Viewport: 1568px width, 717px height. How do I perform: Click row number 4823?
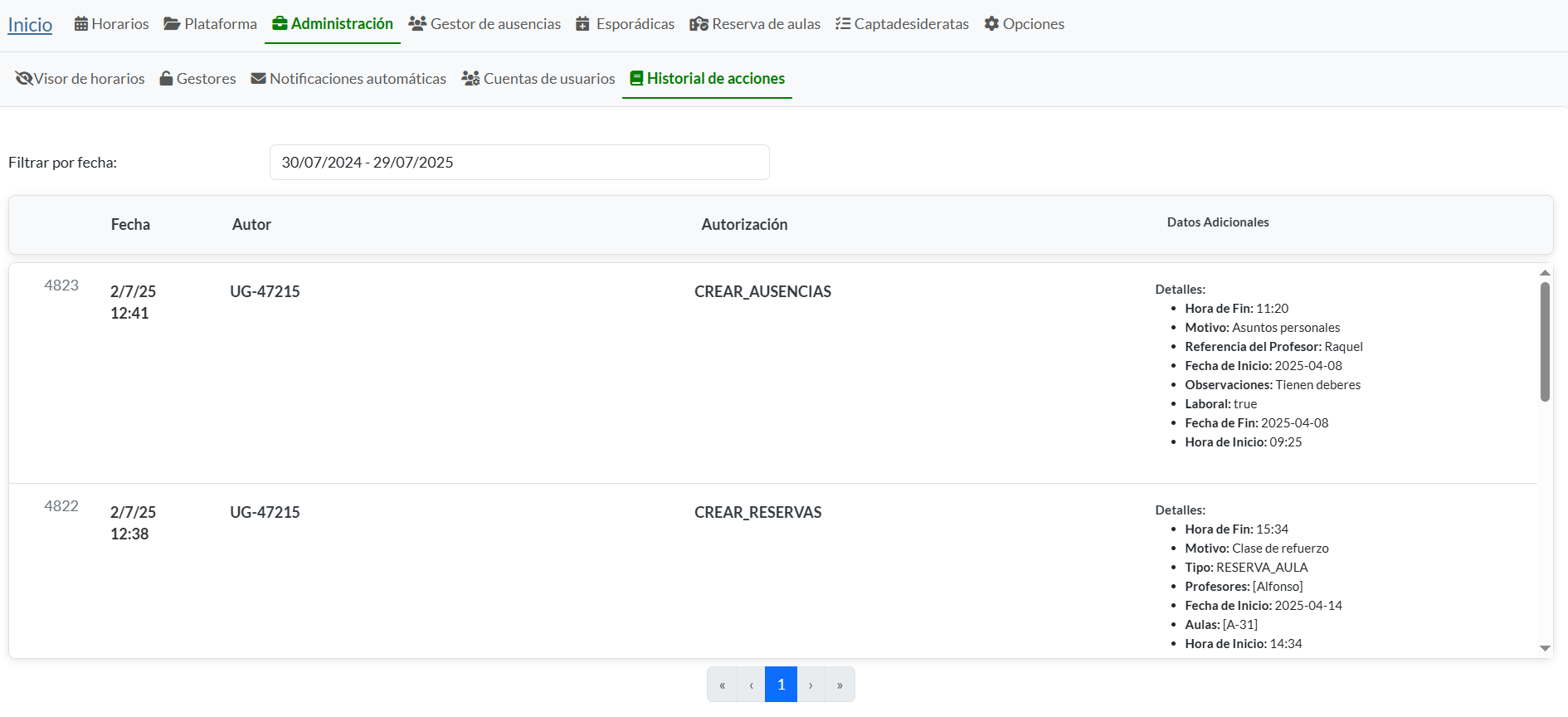[61, 285]
